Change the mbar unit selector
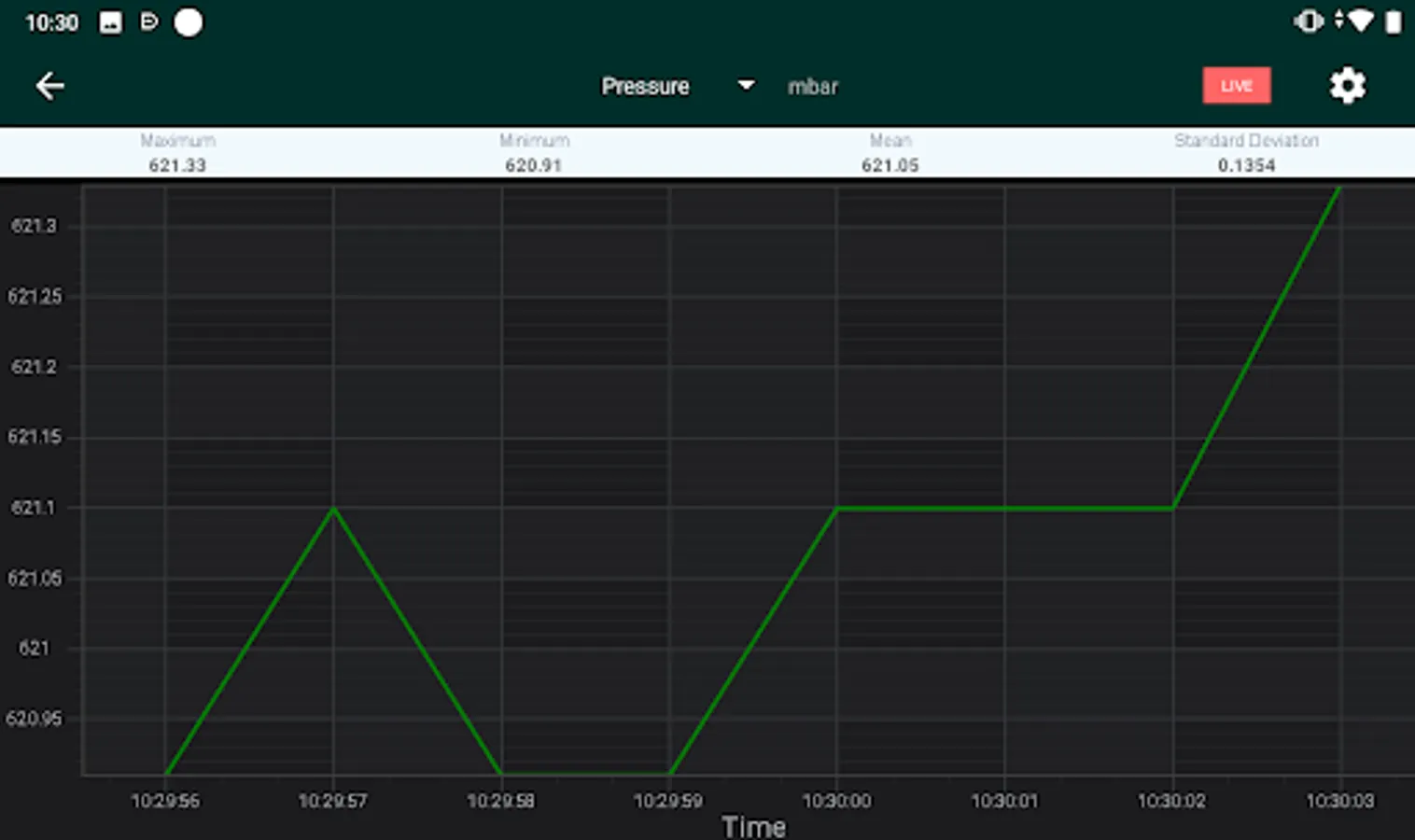This screenshot has height=840, width=1415. (813, 87)
